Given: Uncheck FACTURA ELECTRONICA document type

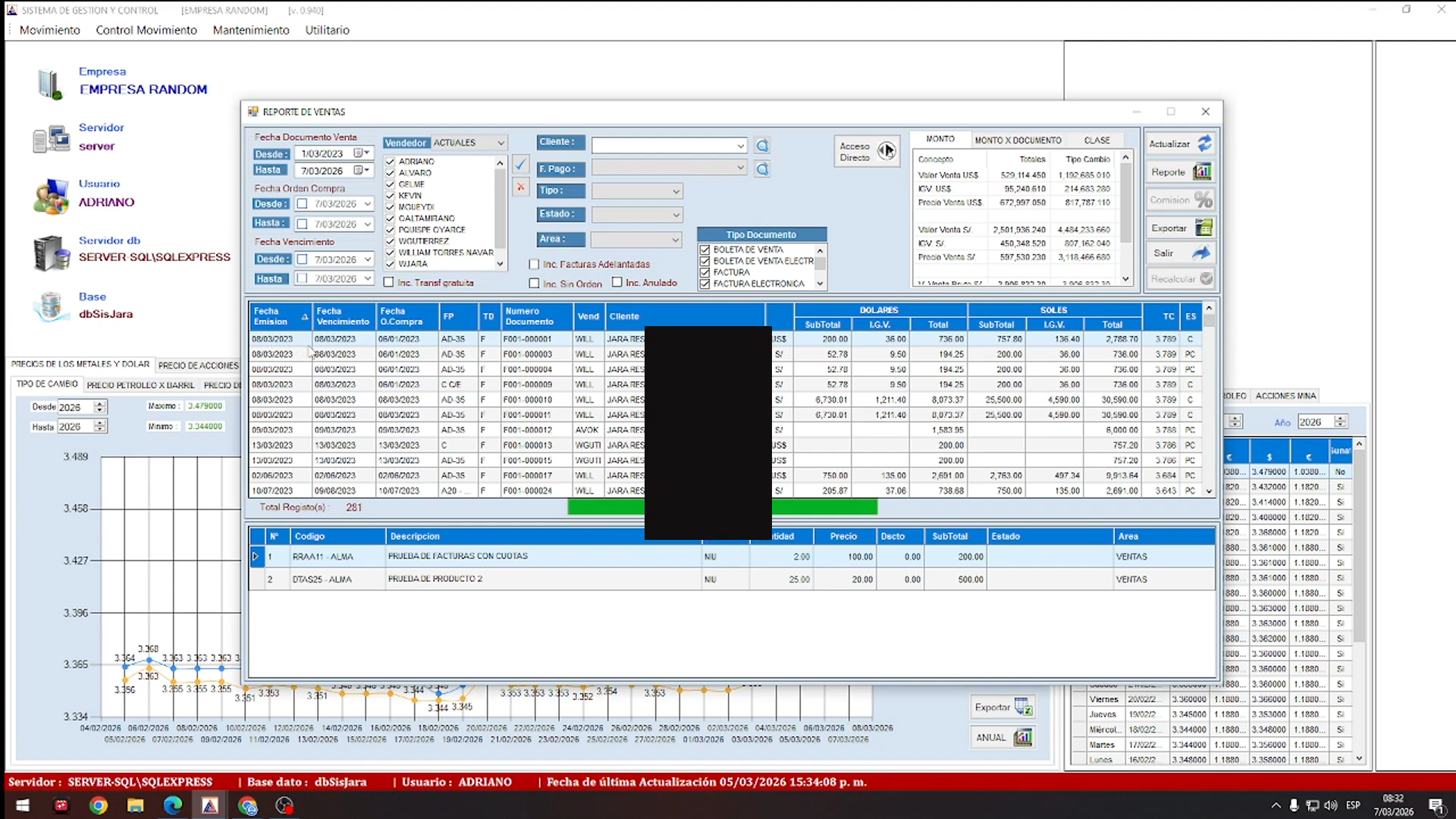Looking at the screenshot, I should tap(705, 284).
